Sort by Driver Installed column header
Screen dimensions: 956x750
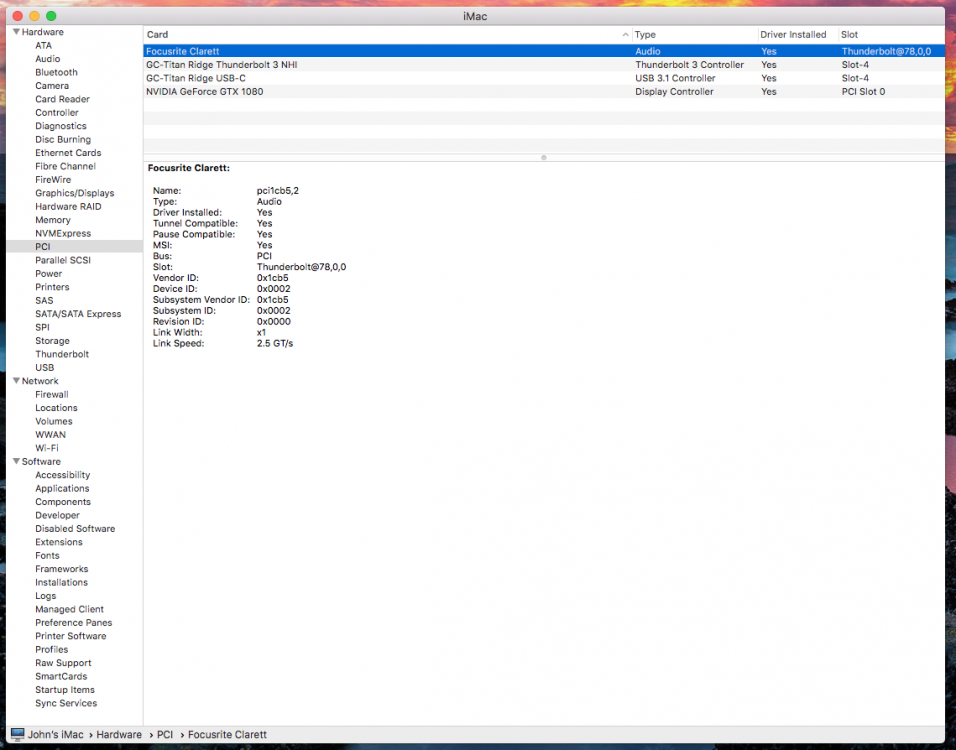797,35
